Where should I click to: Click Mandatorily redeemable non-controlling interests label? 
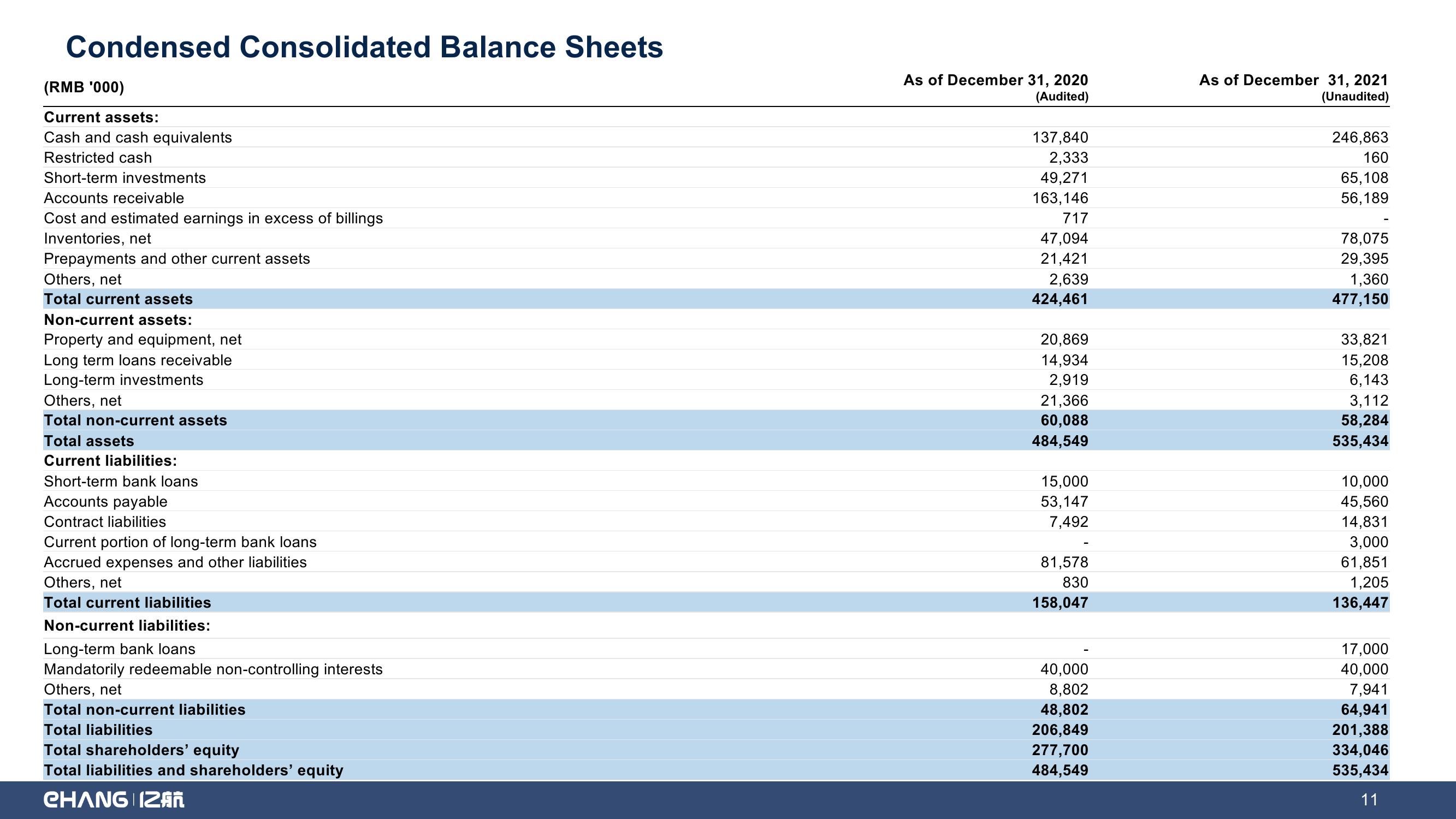pyautogui.click(x=213, y=670)
